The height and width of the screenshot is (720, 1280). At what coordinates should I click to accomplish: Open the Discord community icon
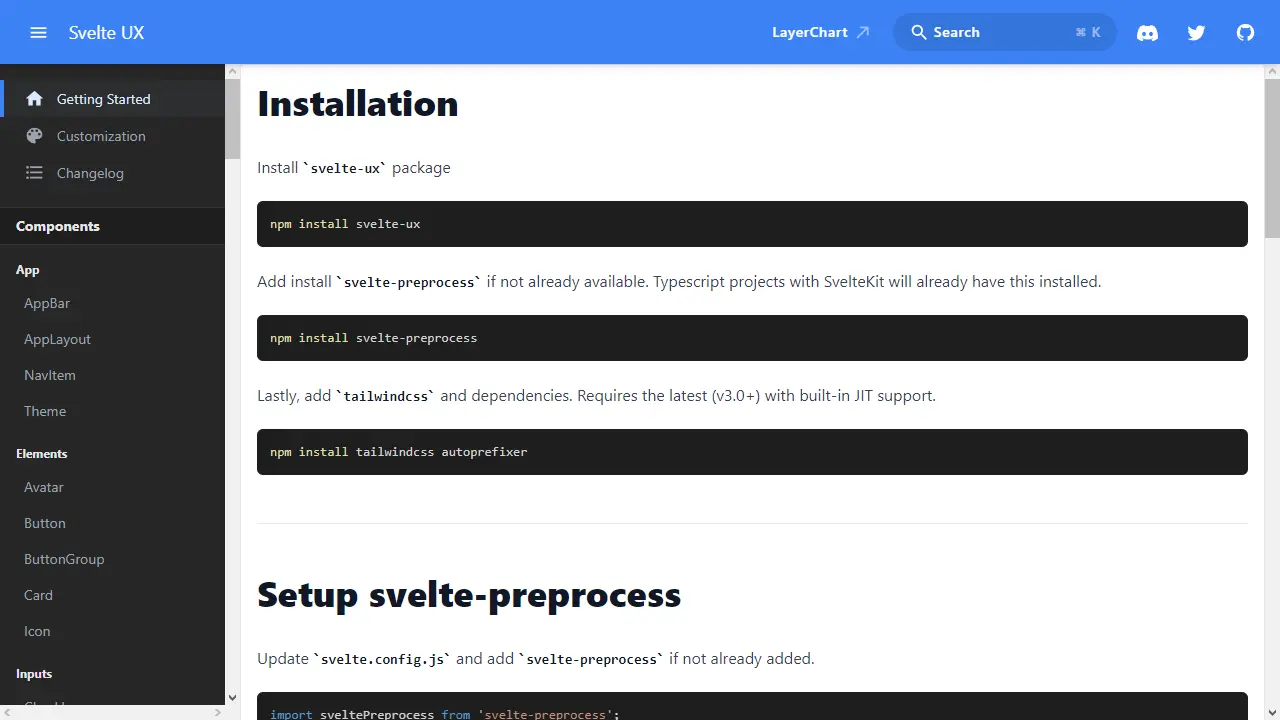[x=1147, y=32]
